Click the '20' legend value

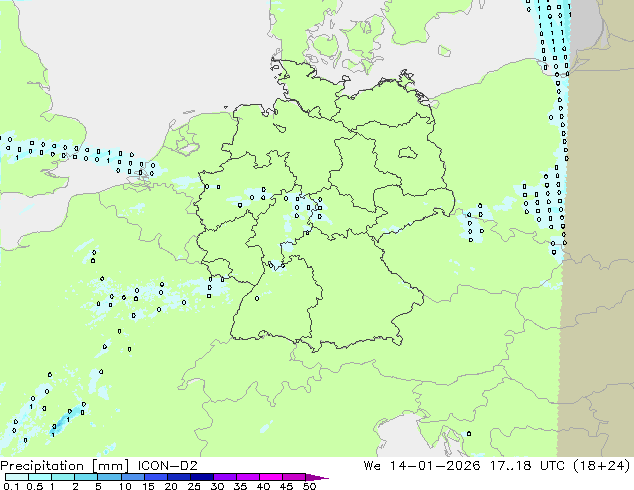pos(171,486)
